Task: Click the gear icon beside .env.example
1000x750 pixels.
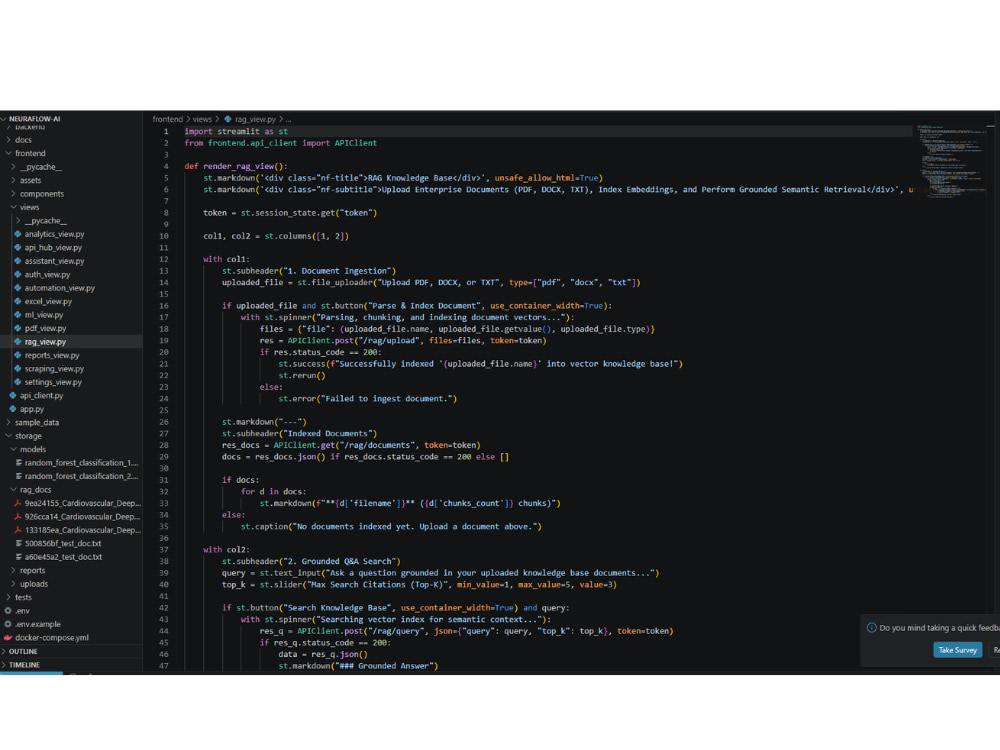Action: [x=8, y=624]
